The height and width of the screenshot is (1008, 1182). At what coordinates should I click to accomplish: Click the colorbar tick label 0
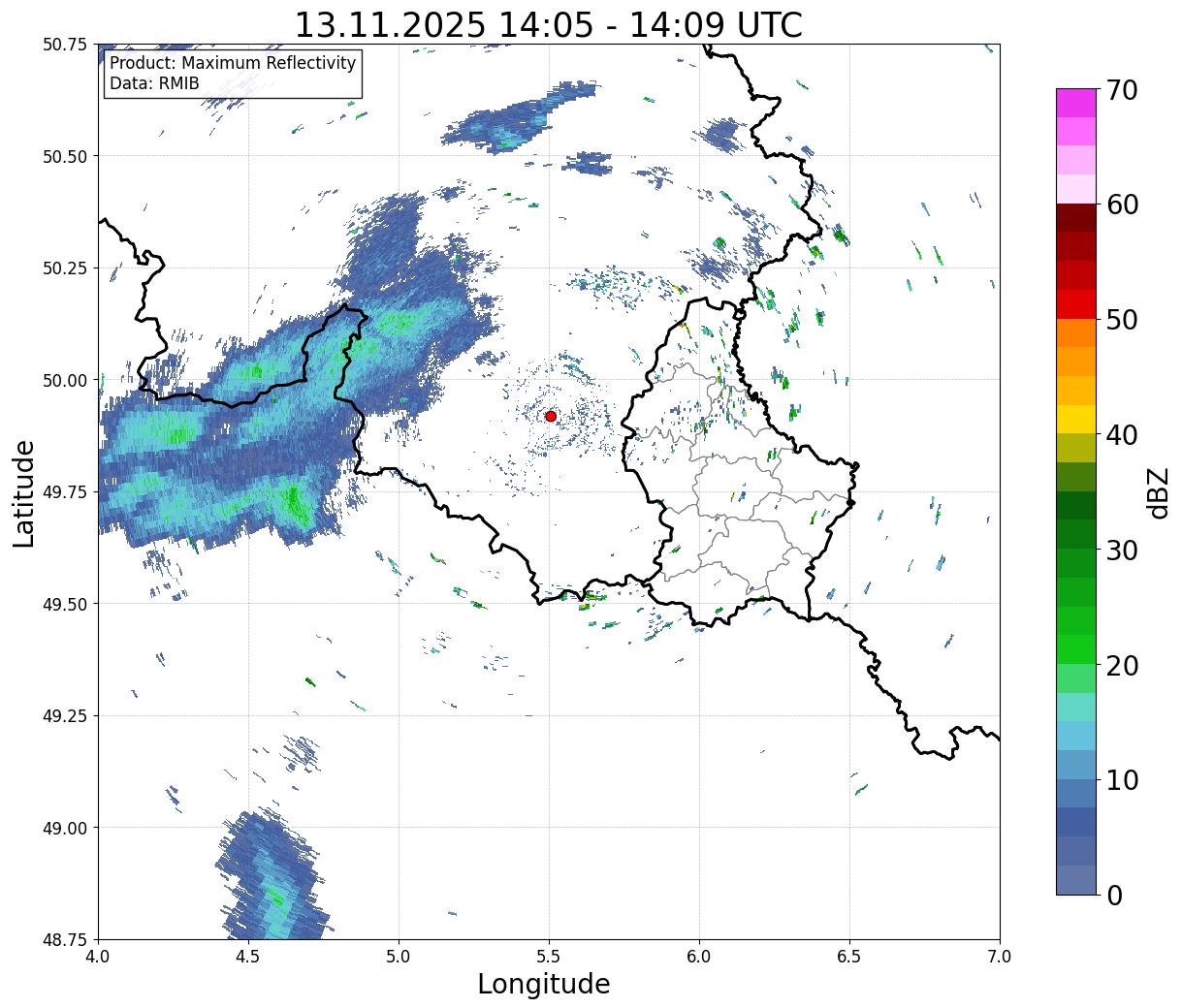click(x=1113, y=896)
